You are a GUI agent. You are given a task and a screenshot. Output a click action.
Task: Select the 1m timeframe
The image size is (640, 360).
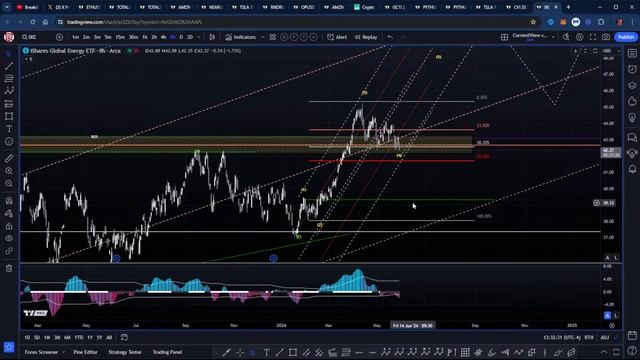76,37
